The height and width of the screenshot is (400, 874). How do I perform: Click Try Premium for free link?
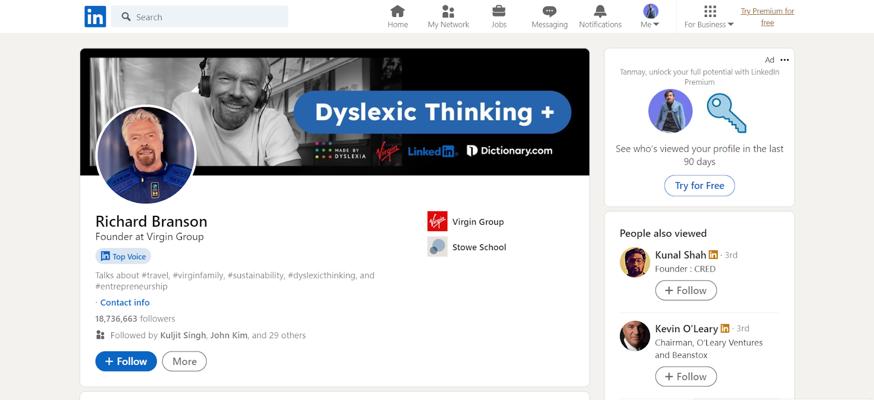[x=768, y=17]
